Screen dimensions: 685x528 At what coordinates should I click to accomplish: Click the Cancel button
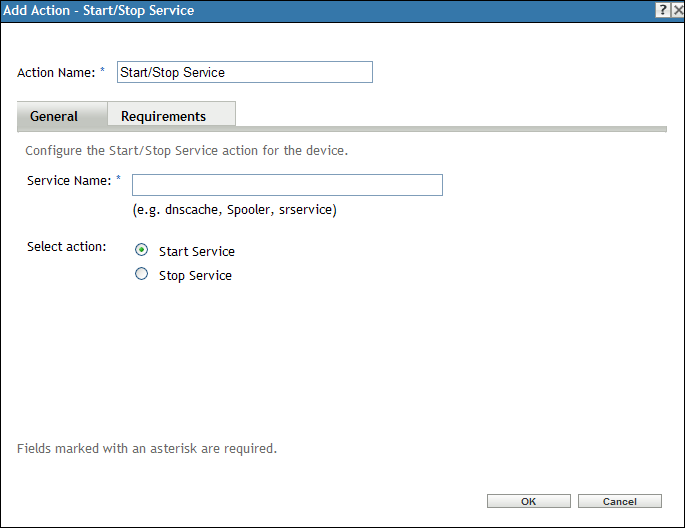(x=620, y=501)
